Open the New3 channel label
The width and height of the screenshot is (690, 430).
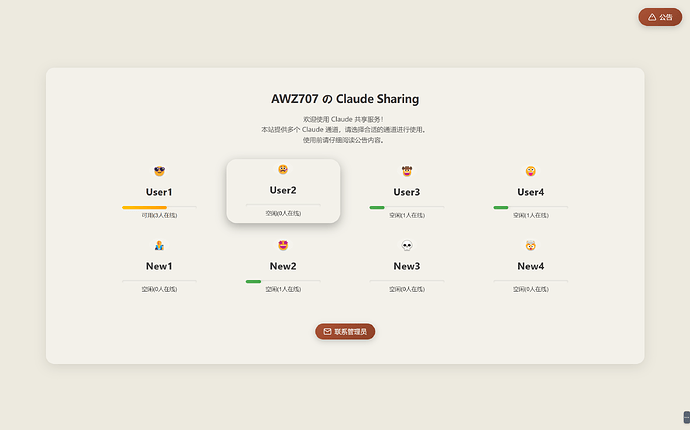click(407, 266)
